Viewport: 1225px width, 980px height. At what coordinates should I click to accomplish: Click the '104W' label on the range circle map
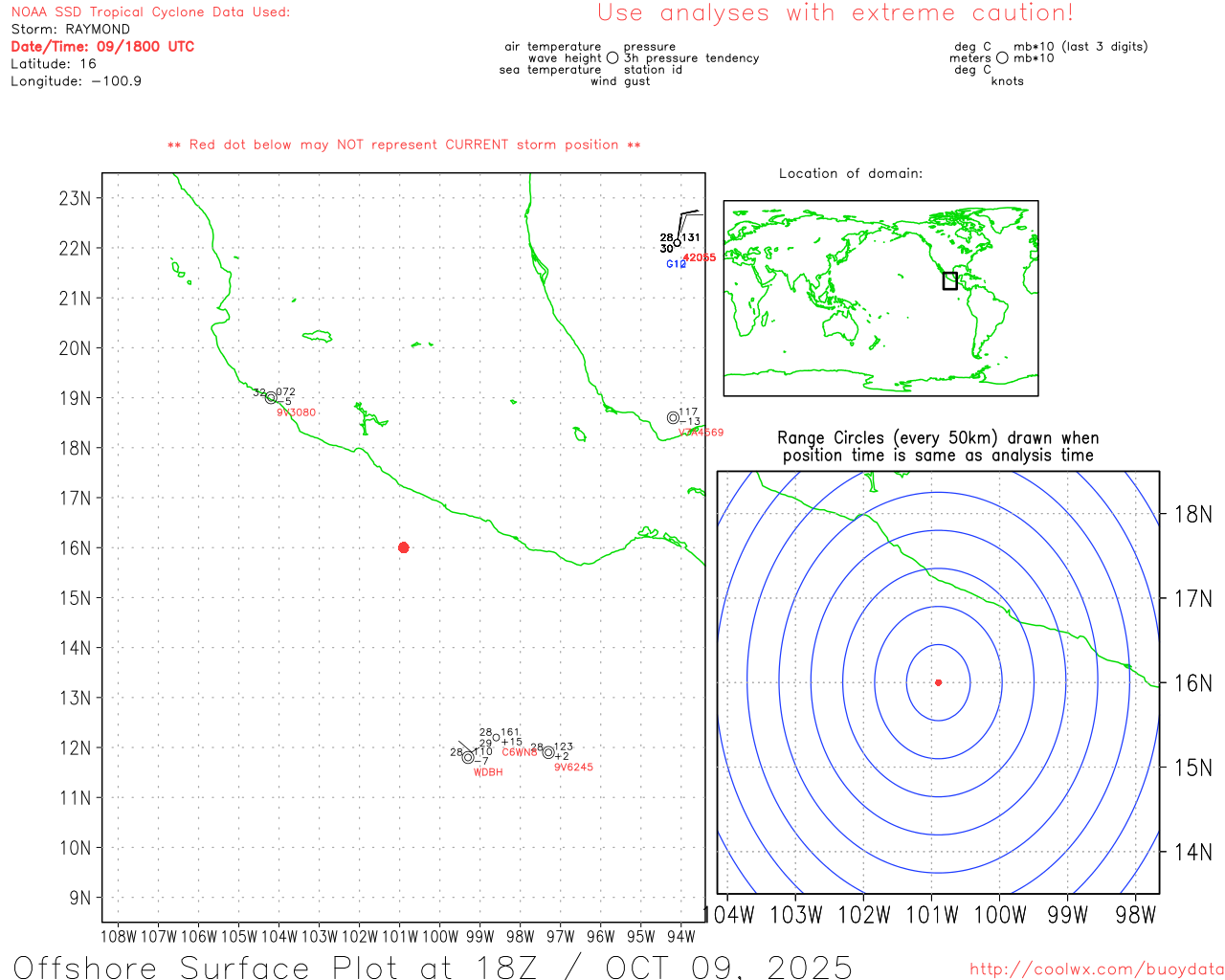(x=729, y=915)
